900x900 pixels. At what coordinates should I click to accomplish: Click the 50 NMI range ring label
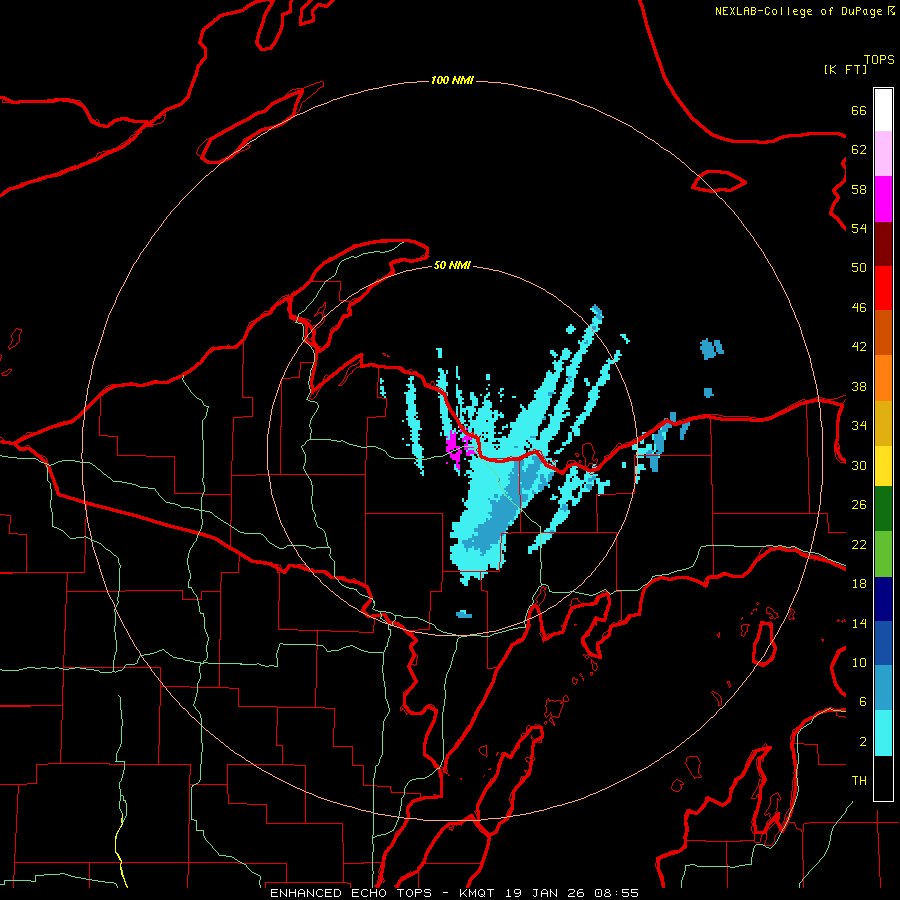click(x=452, y=265)
